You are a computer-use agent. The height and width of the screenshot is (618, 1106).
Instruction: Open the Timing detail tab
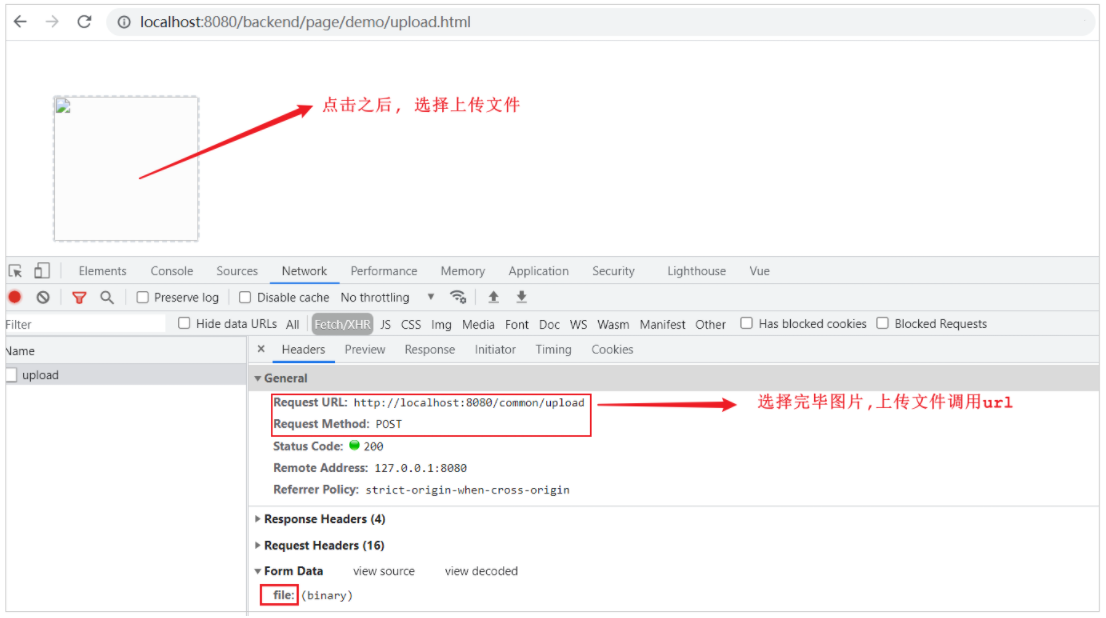click(553, 350)
